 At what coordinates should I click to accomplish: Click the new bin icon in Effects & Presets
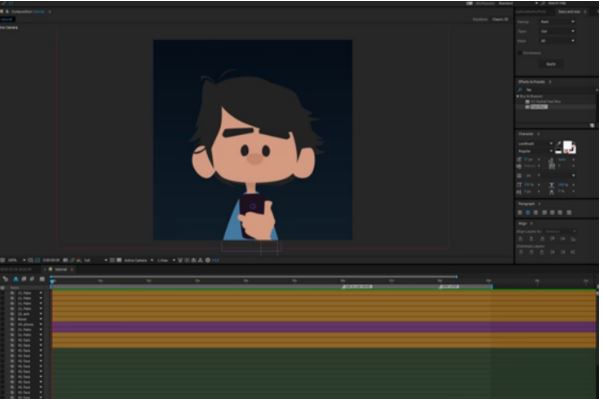pyautogui.click(x=592, y=125)
